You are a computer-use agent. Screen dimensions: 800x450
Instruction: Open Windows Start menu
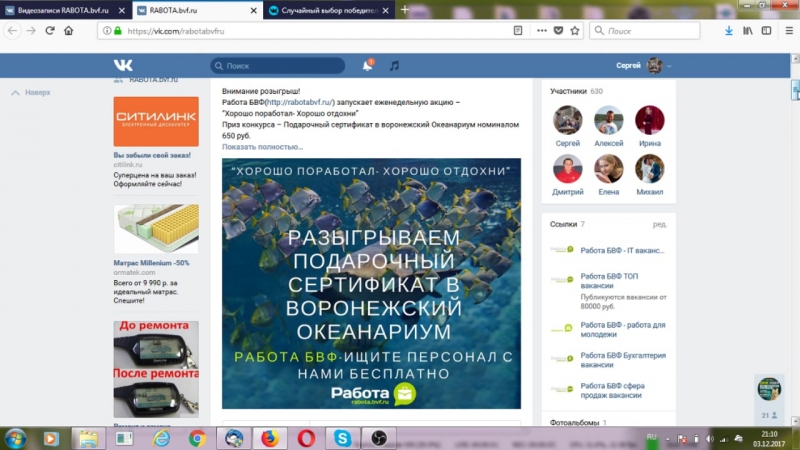[x=15, y=438]
